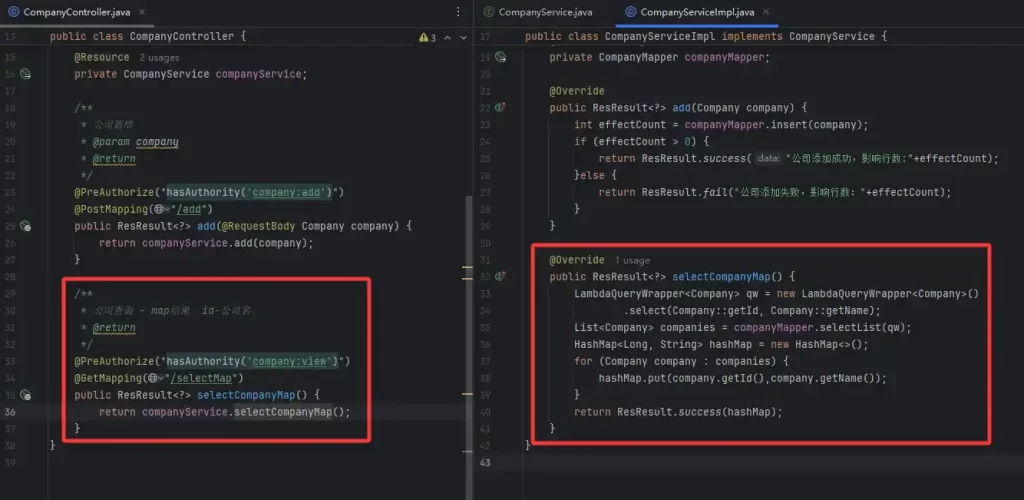Viewport: 1024px width, 500px height.
Task: Click the '1 usage' hint next to @Override
Action: pos(632,260)
